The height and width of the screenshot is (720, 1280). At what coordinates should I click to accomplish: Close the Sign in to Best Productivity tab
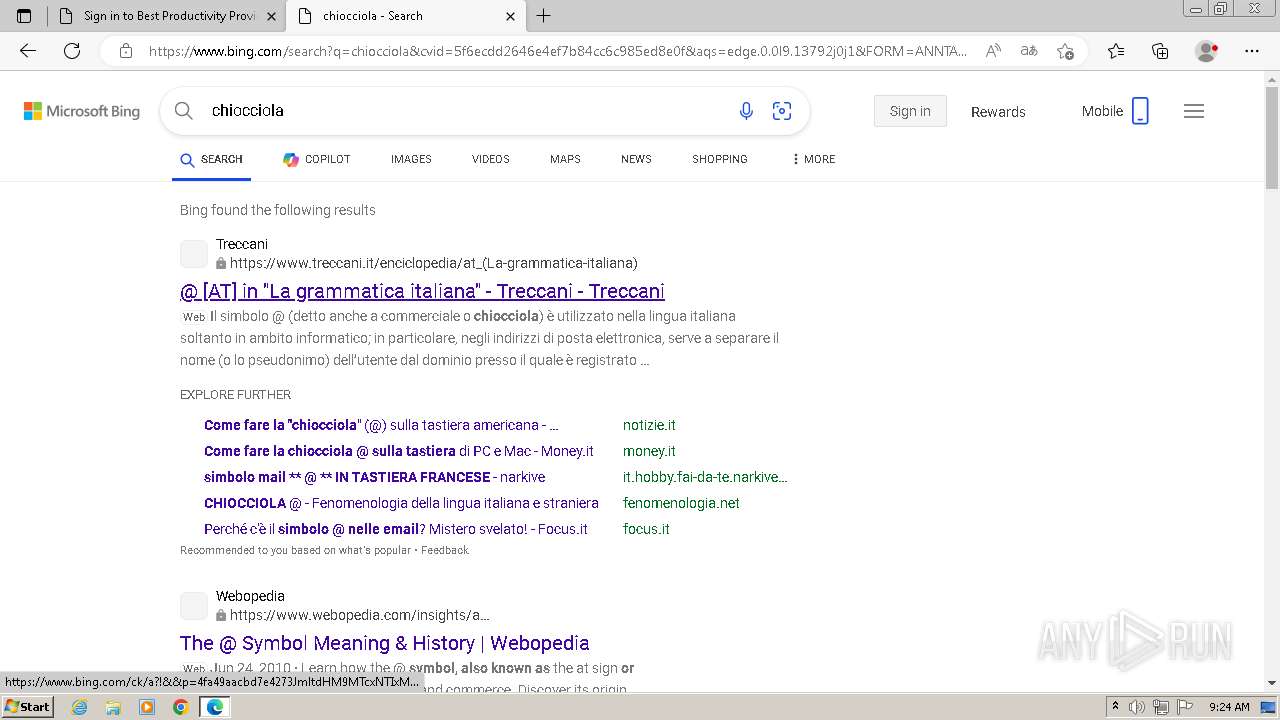point(272,16)
